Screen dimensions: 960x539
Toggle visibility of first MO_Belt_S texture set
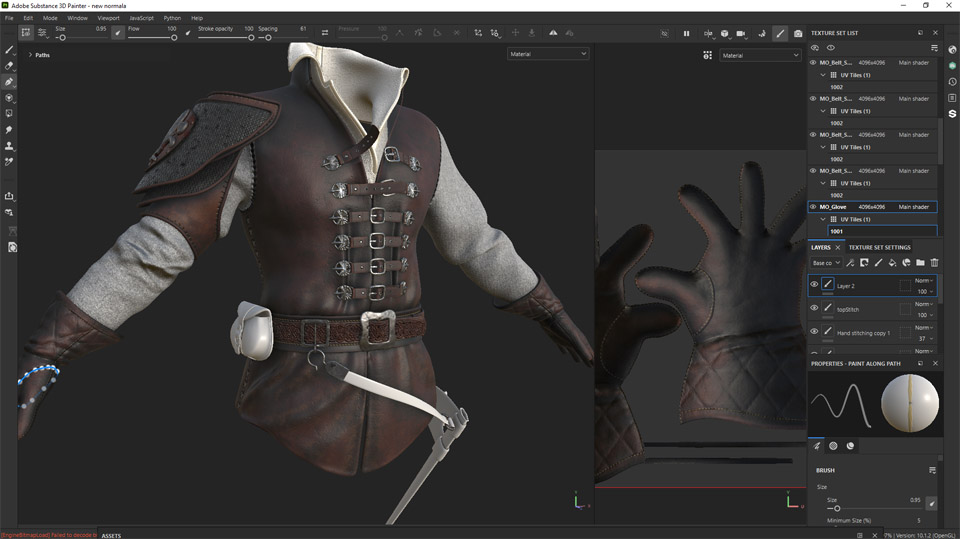813,62
